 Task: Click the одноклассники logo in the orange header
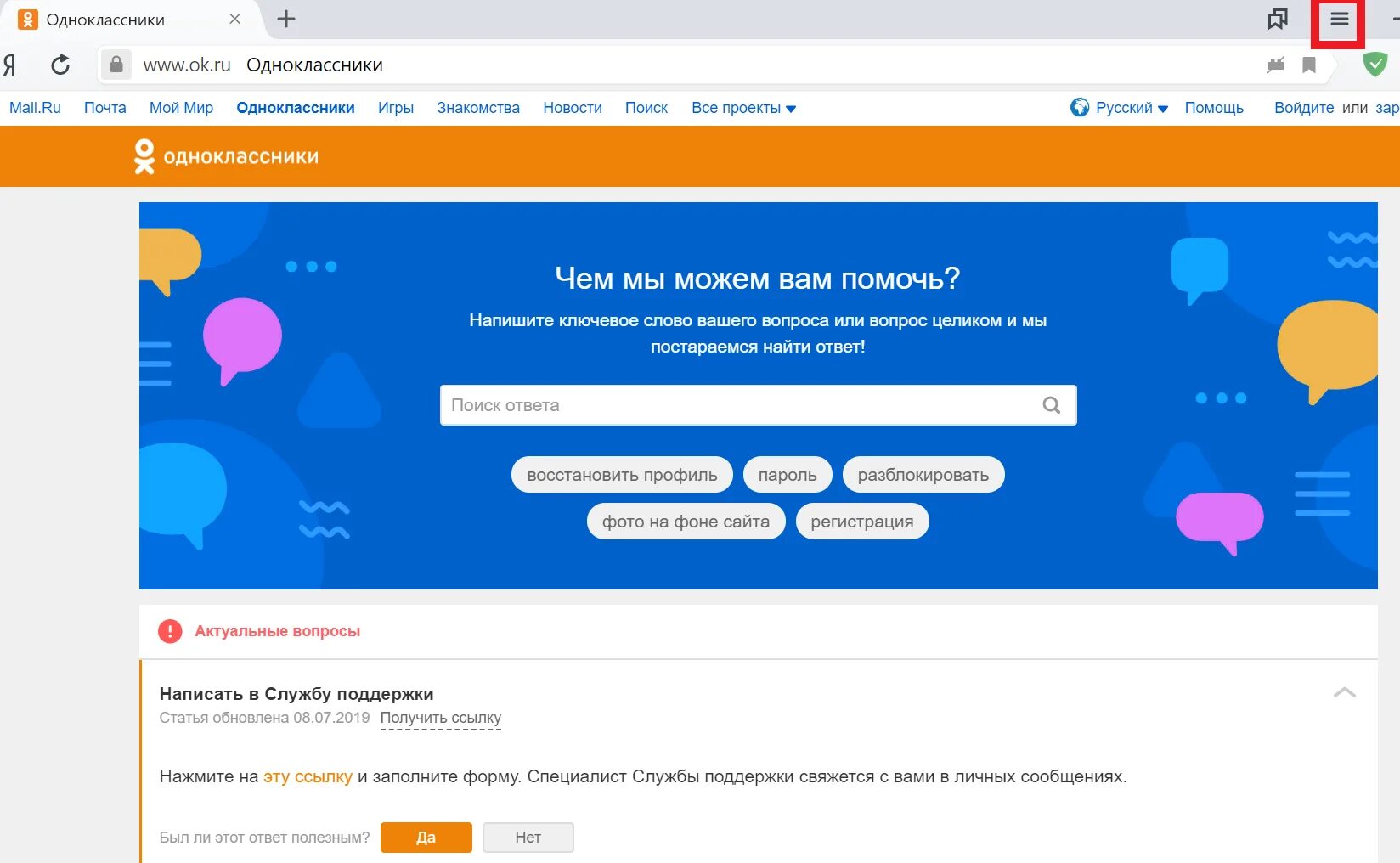coord(226,156)
